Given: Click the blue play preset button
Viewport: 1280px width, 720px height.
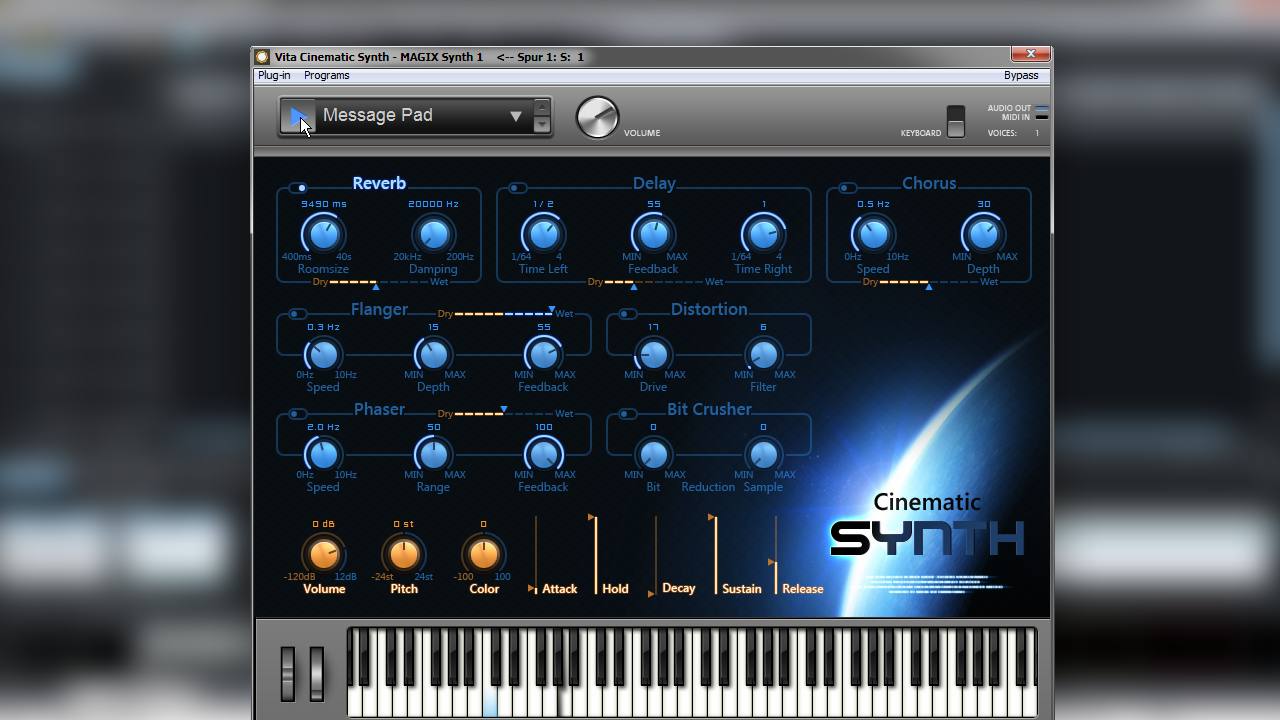Looking at the screenshot, I should (x=298, y=116).
